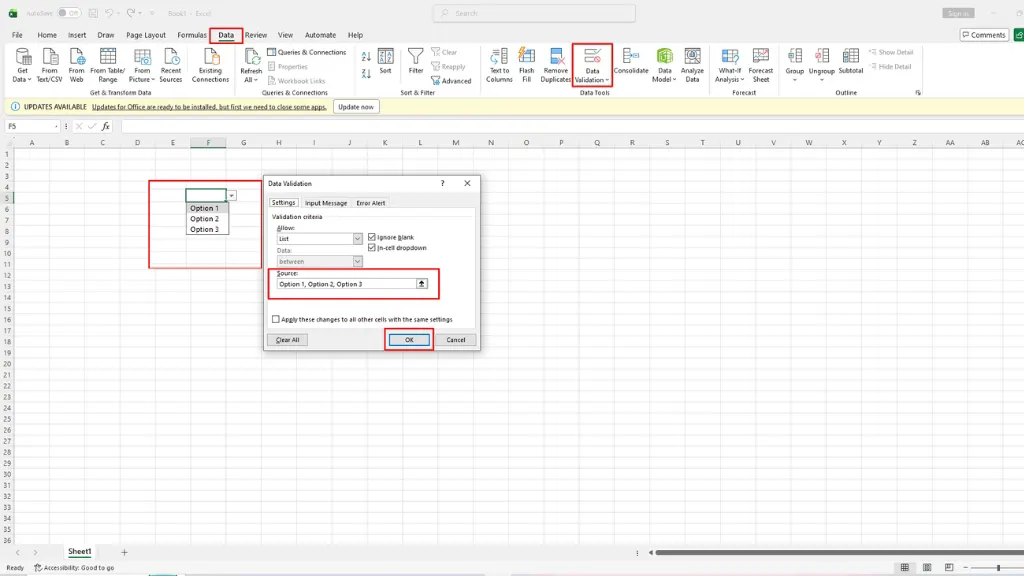Switch to Page Layout view

point(927,568)
